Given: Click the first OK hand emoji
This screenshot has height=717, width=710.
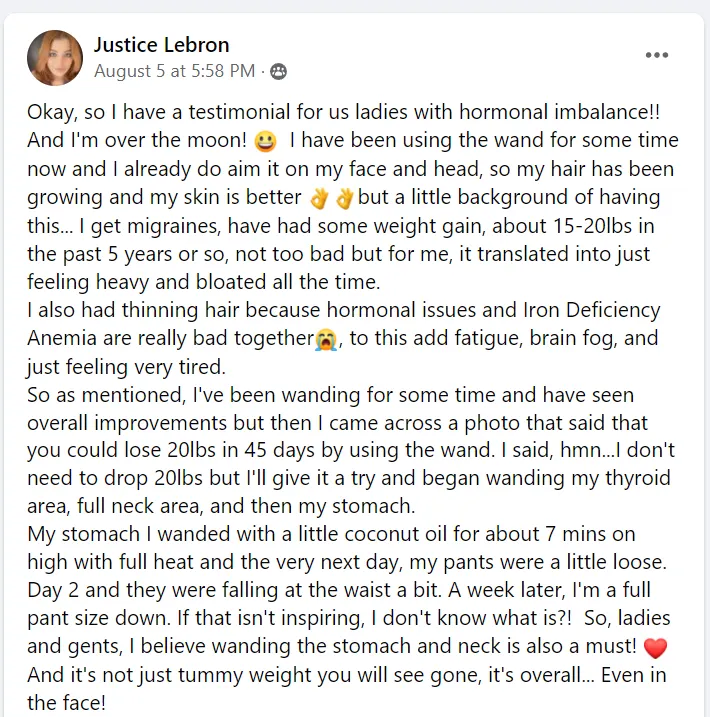Looking at the screenshot, I should point(318,198).
